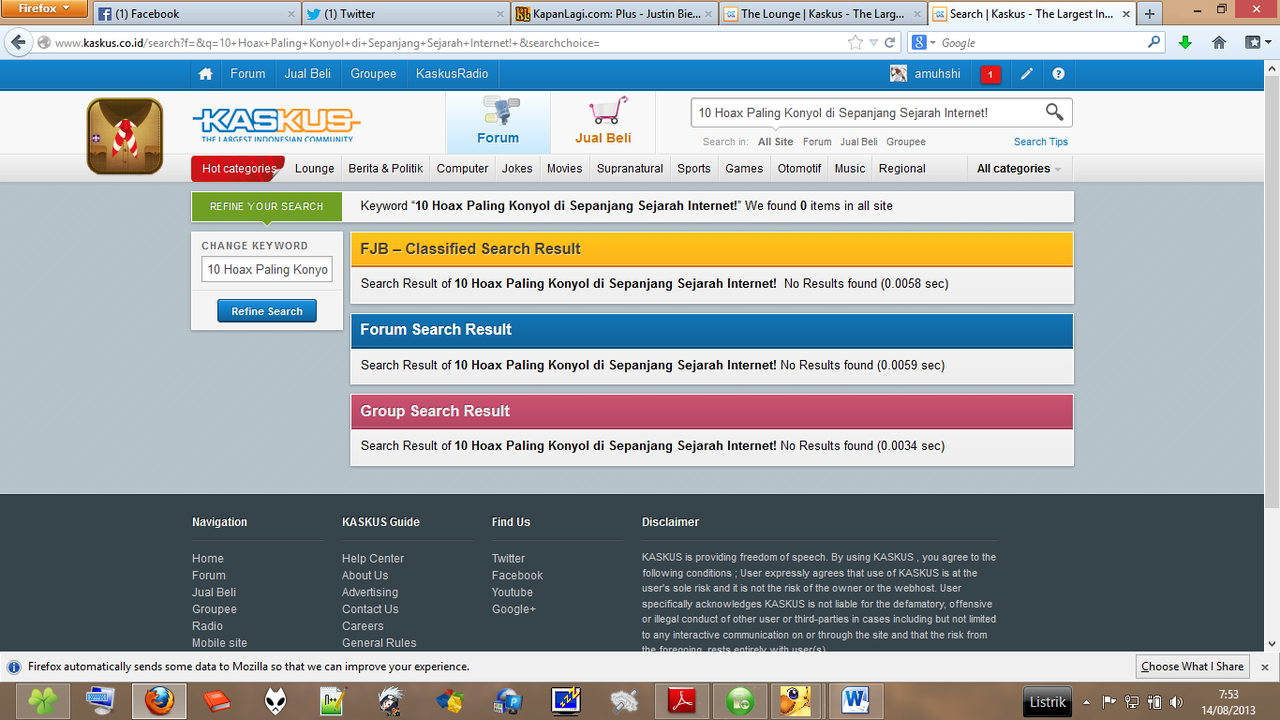This screenshot has height=720, width=1280.
Task: Click the main Kaskus search text field
Action: pos(866,113)
